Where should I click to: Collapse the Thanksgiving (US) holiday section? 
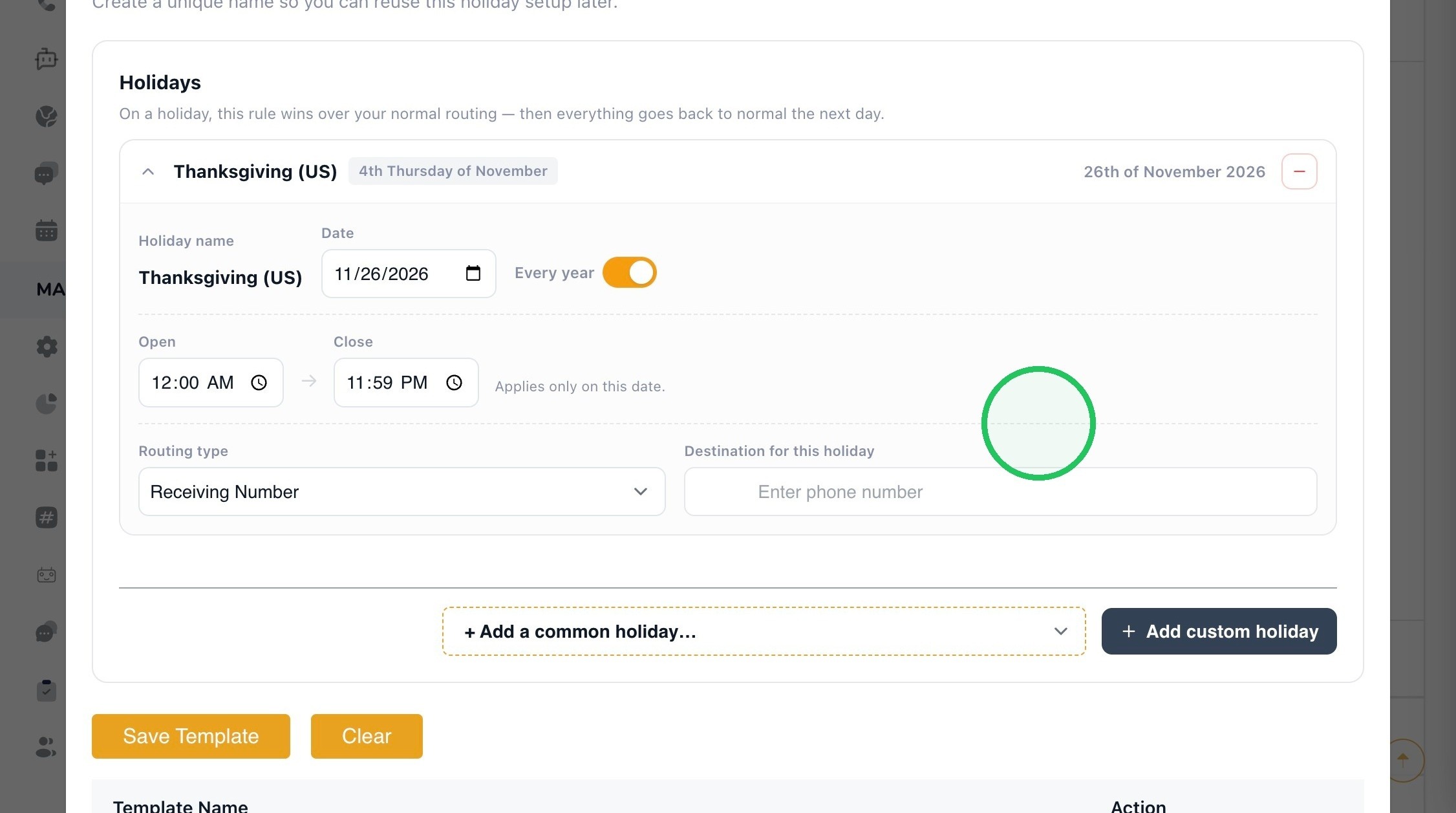coord(148,171)
